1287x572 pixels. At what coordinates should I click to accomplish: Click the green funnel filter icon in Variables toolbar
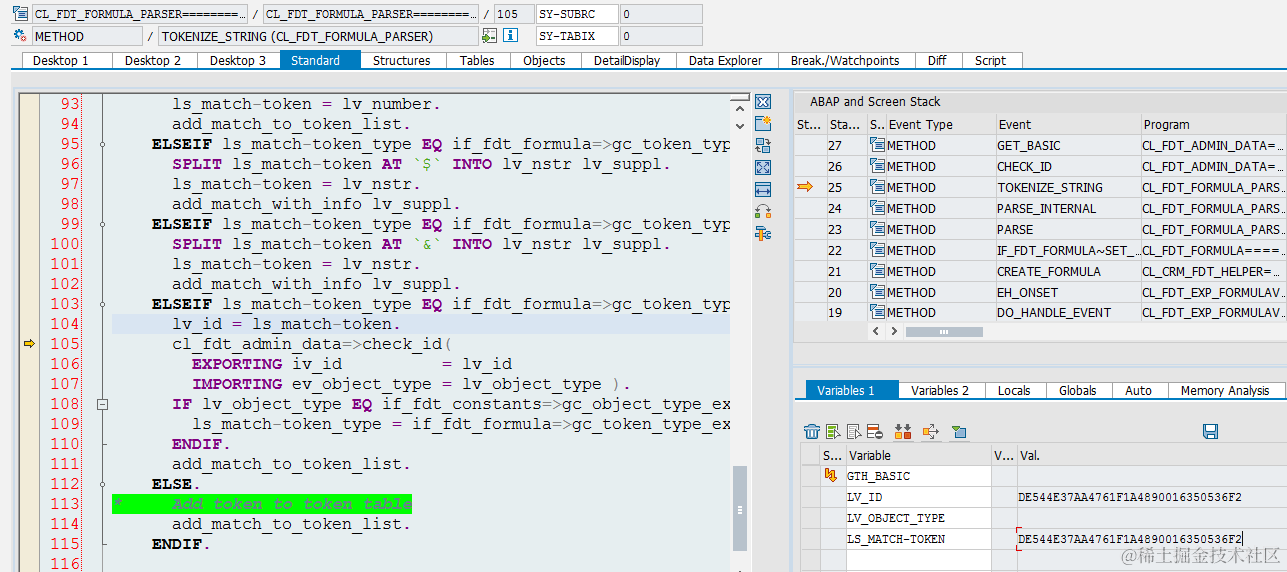tap(959, 432)
